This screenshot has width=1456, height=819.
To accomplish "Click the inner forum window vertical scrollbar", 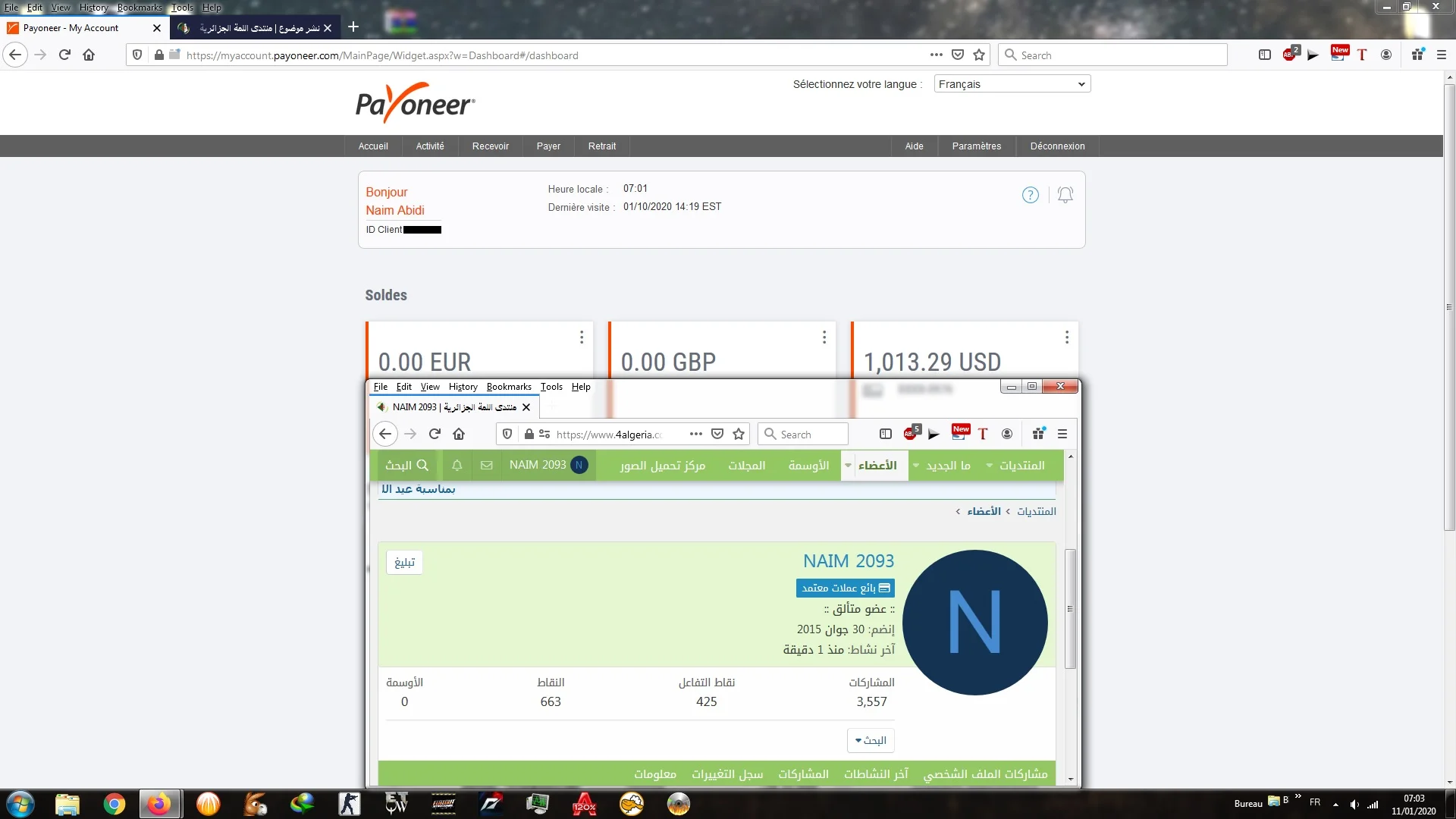I will (1070, 609).
